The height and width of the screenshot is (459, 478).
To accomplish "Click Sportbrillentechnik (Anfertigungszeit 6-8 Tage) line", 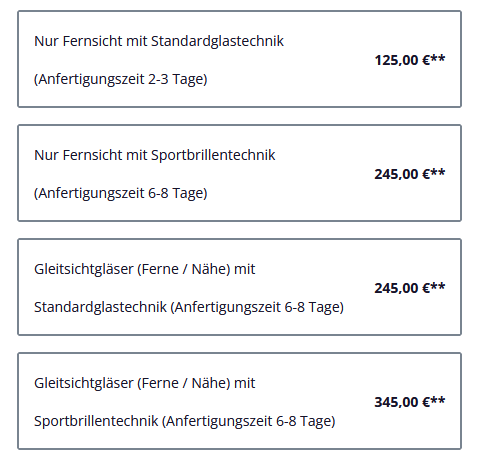I will tap(184, 421).
